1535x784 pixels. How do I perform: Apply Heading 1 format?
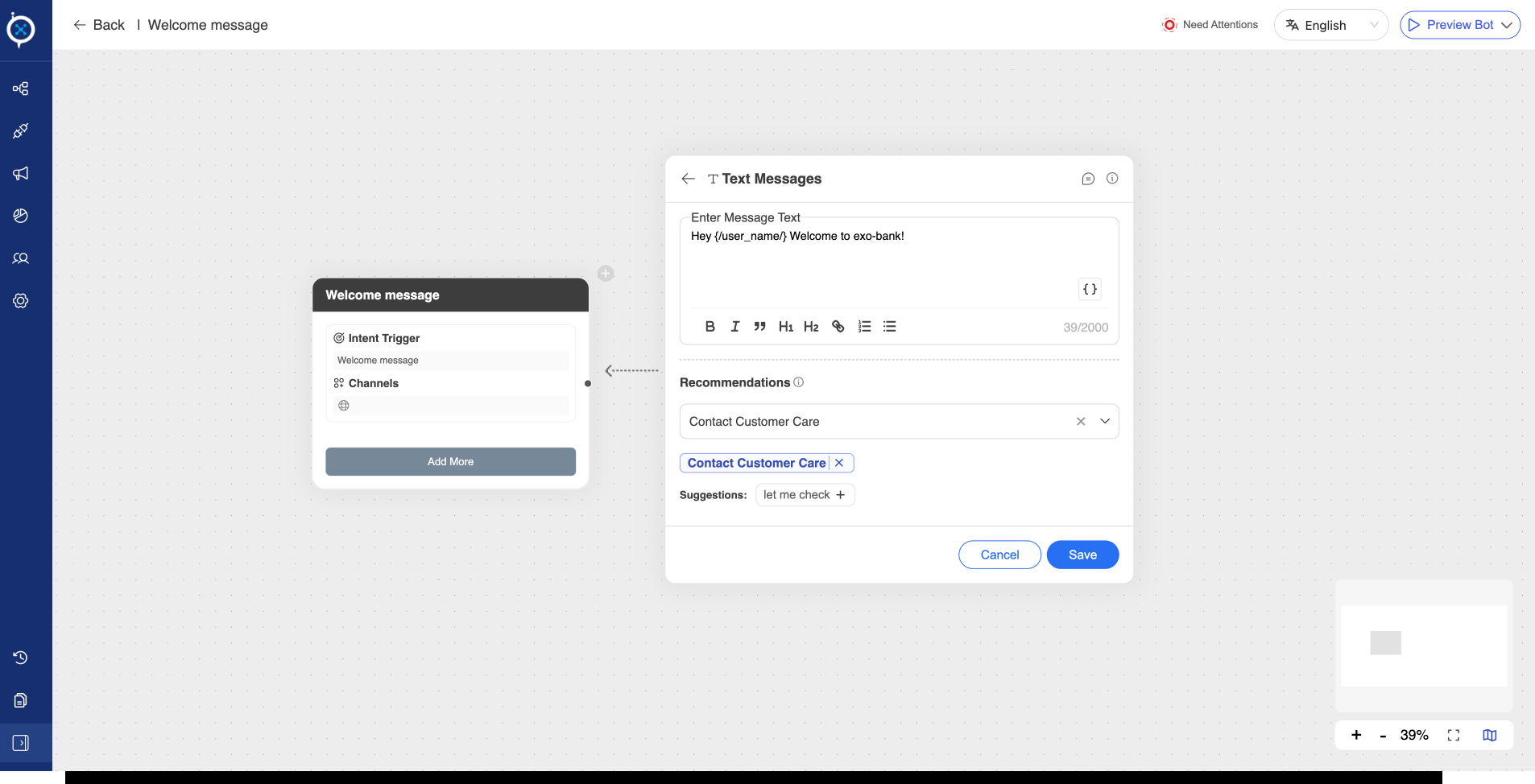(x=786, y=326)
